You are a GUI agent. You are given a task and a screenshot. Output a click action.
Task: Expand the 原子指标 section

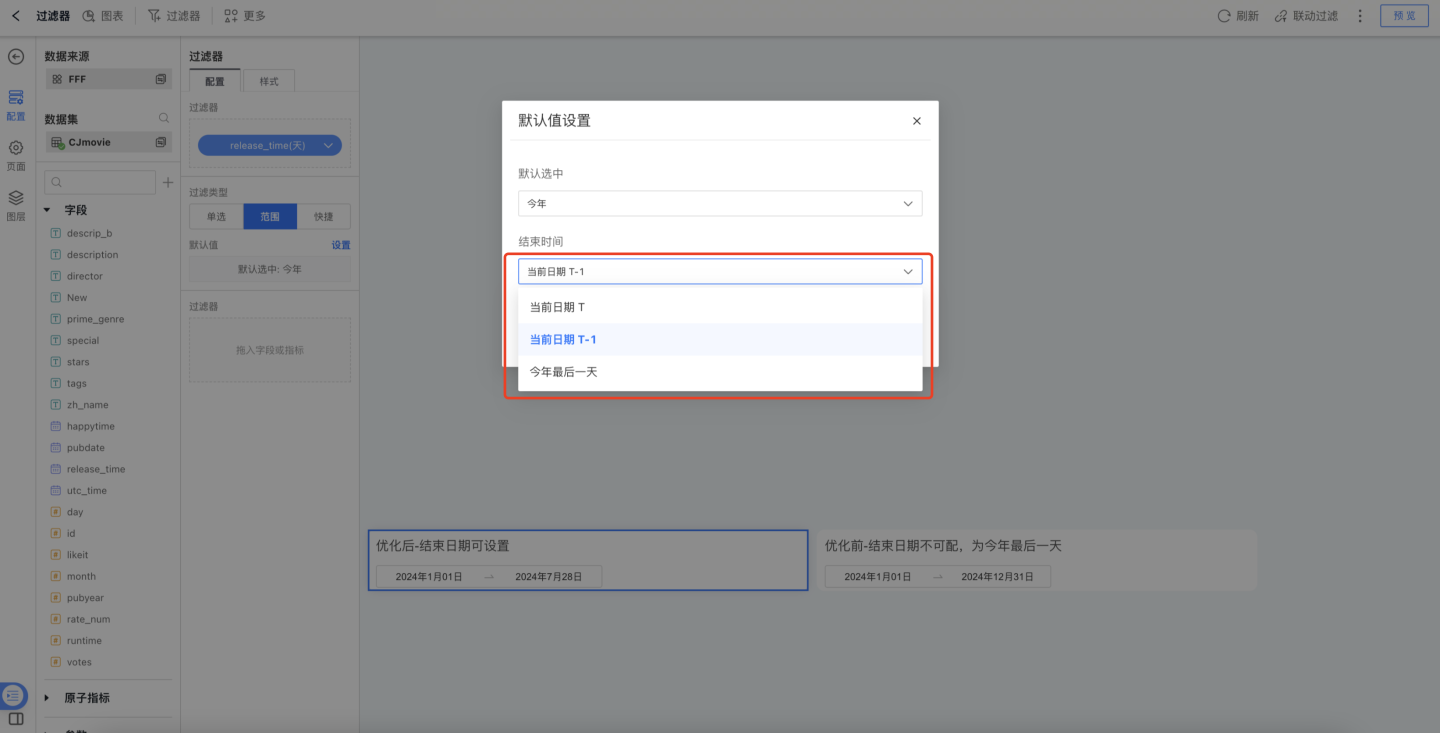coord(47,698)
